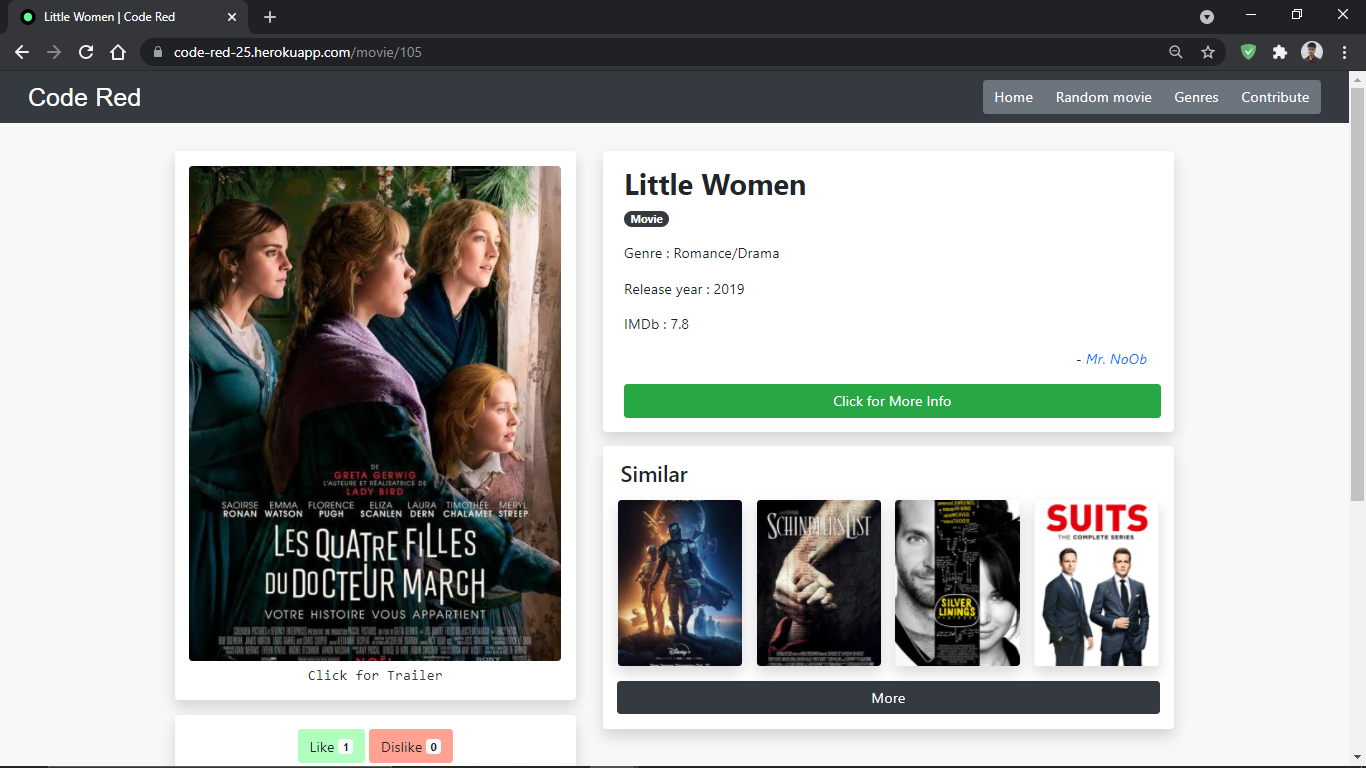Click the Similar section heading

click(x=654, y=474)
